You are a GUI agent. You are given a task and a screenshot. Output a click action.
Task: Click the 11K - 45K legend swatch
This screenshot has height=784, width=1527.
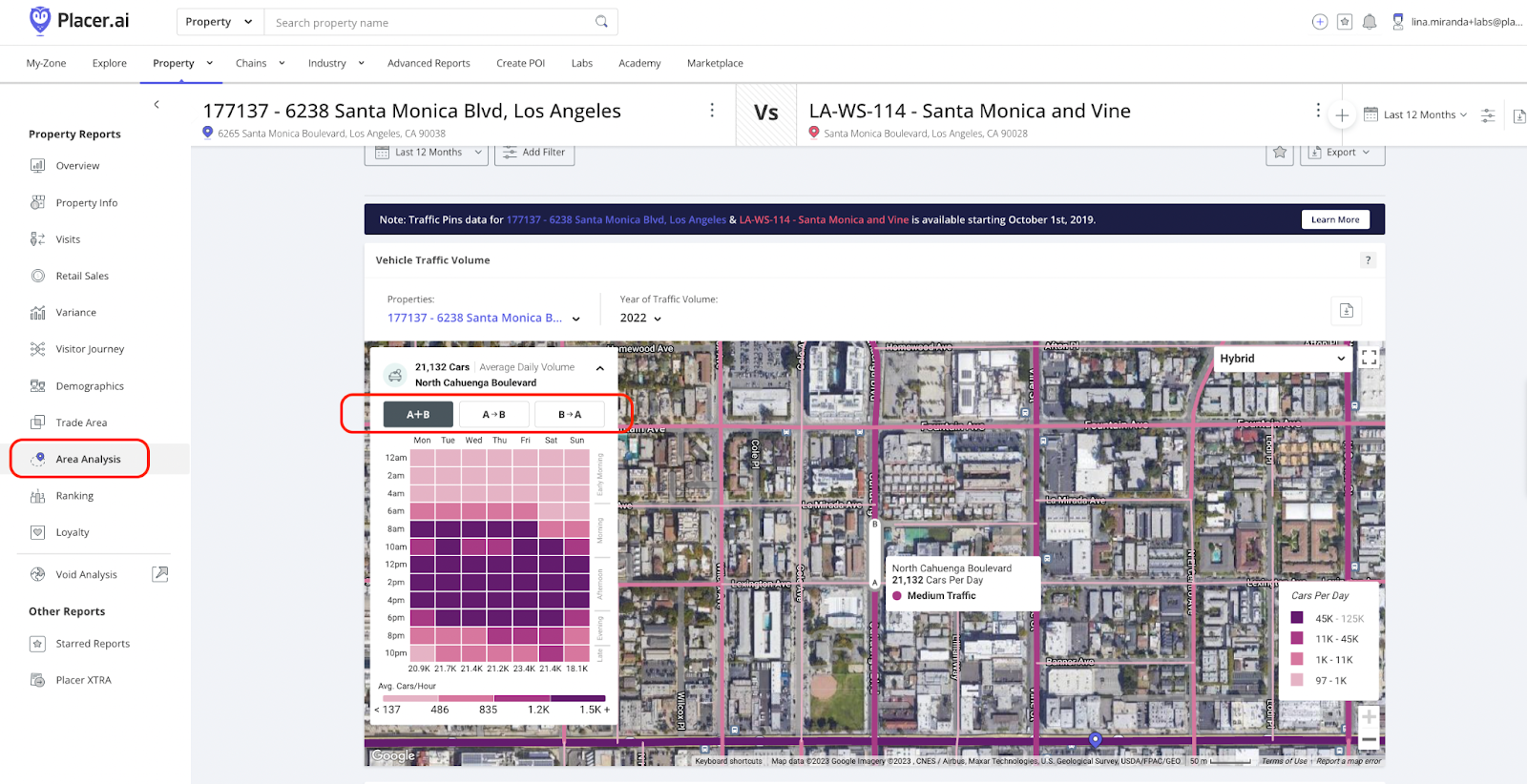1297,638
